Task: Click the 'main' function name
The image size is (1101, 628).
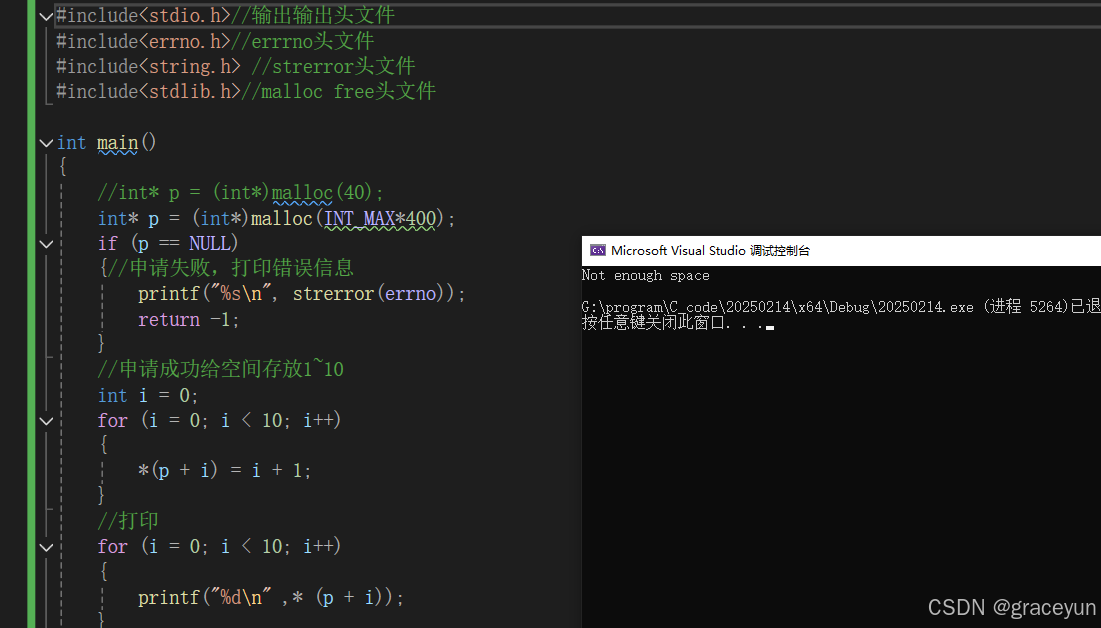Action: pyautogui.click(x=117, y=143)
